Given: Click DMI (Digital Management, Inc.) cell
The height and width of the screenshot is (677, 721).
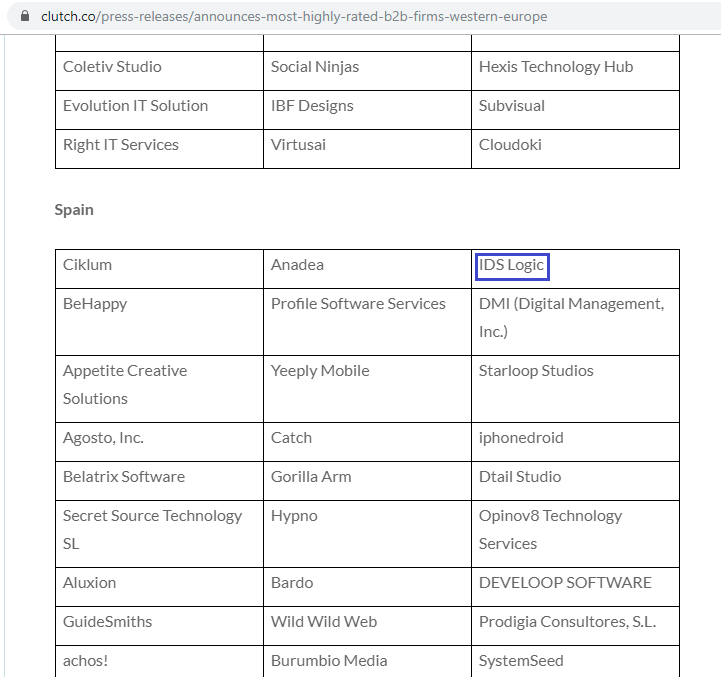Looking at the screenshot, I should click(x=575, y=322).
